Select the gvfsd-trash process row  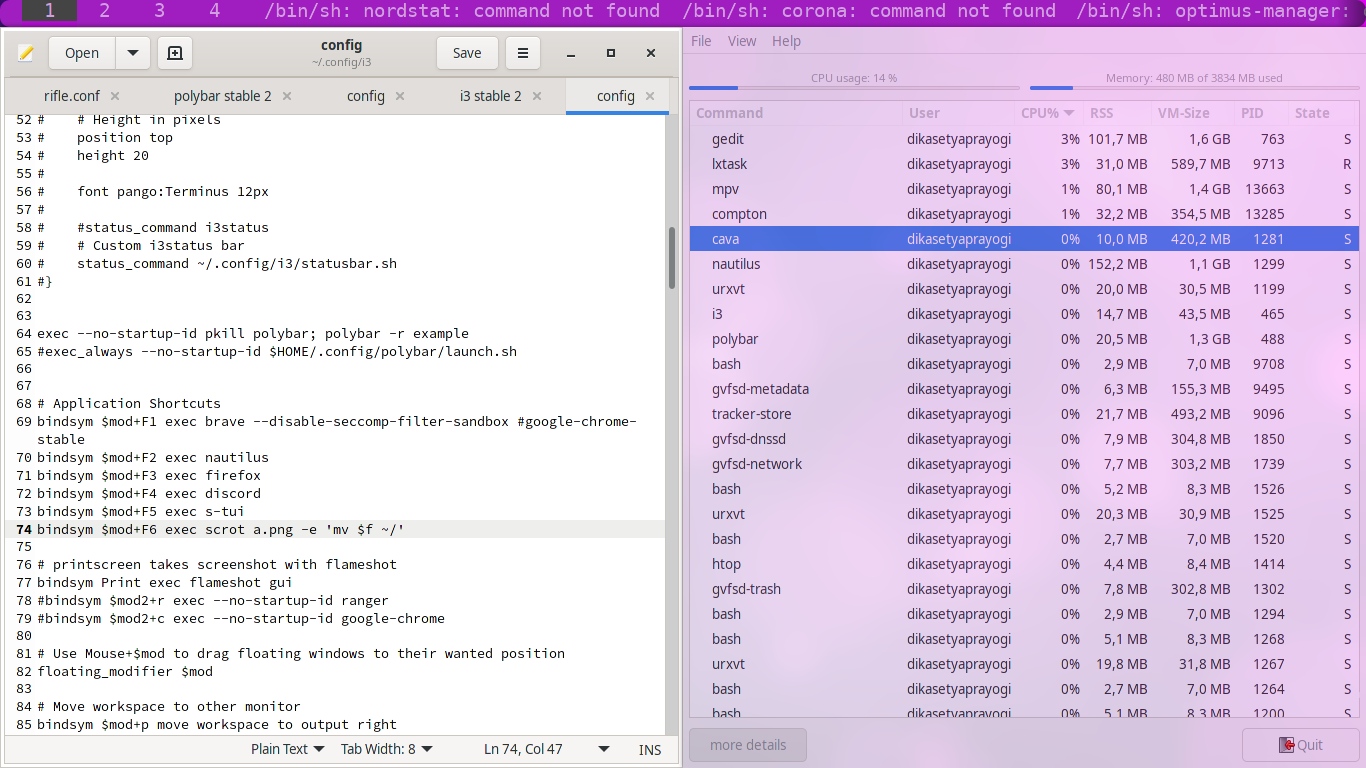click(1024, 589)
